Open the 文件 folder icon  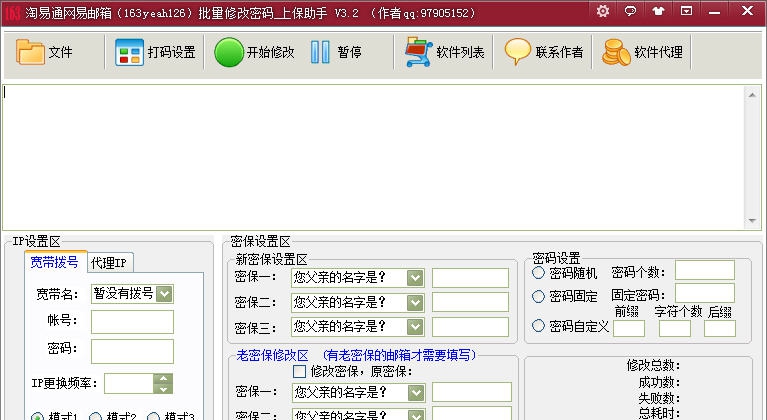[30, 52]
